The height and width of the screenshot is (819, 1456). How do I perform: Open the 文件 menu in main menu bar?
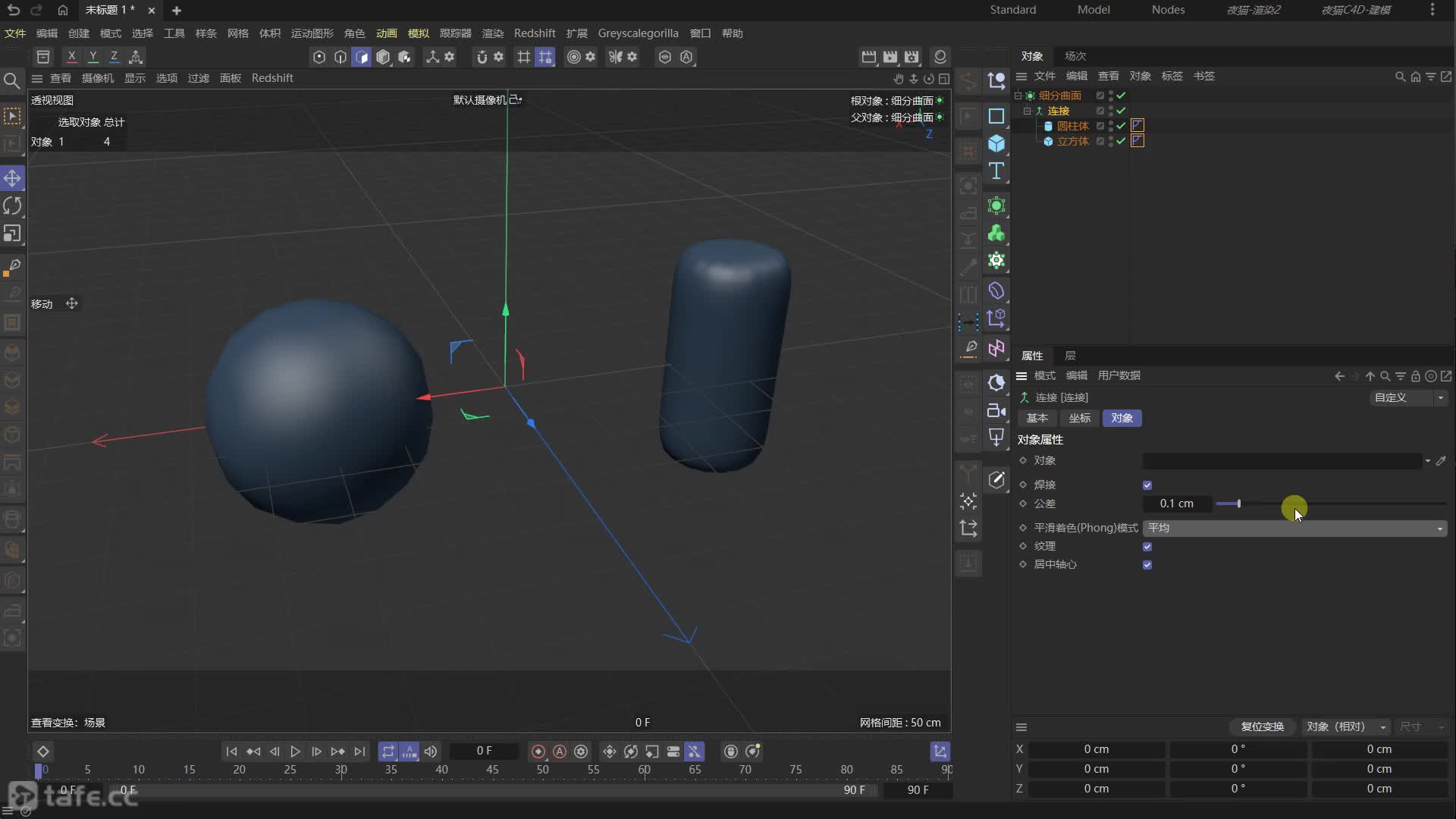[x=15, y=33]
